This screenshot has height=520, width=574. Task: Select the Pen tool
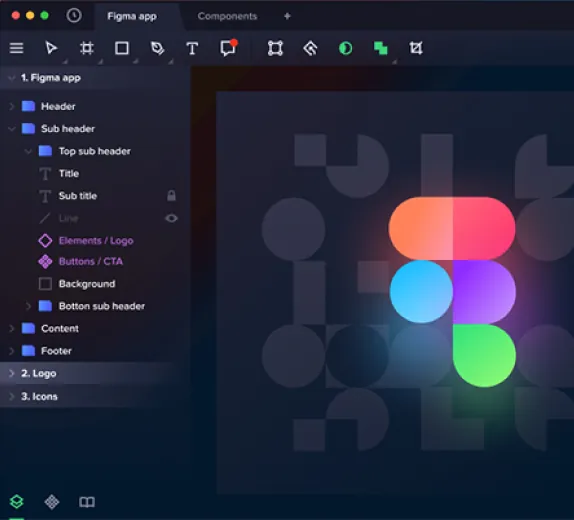pyautogui.click(x=157, y=48)
